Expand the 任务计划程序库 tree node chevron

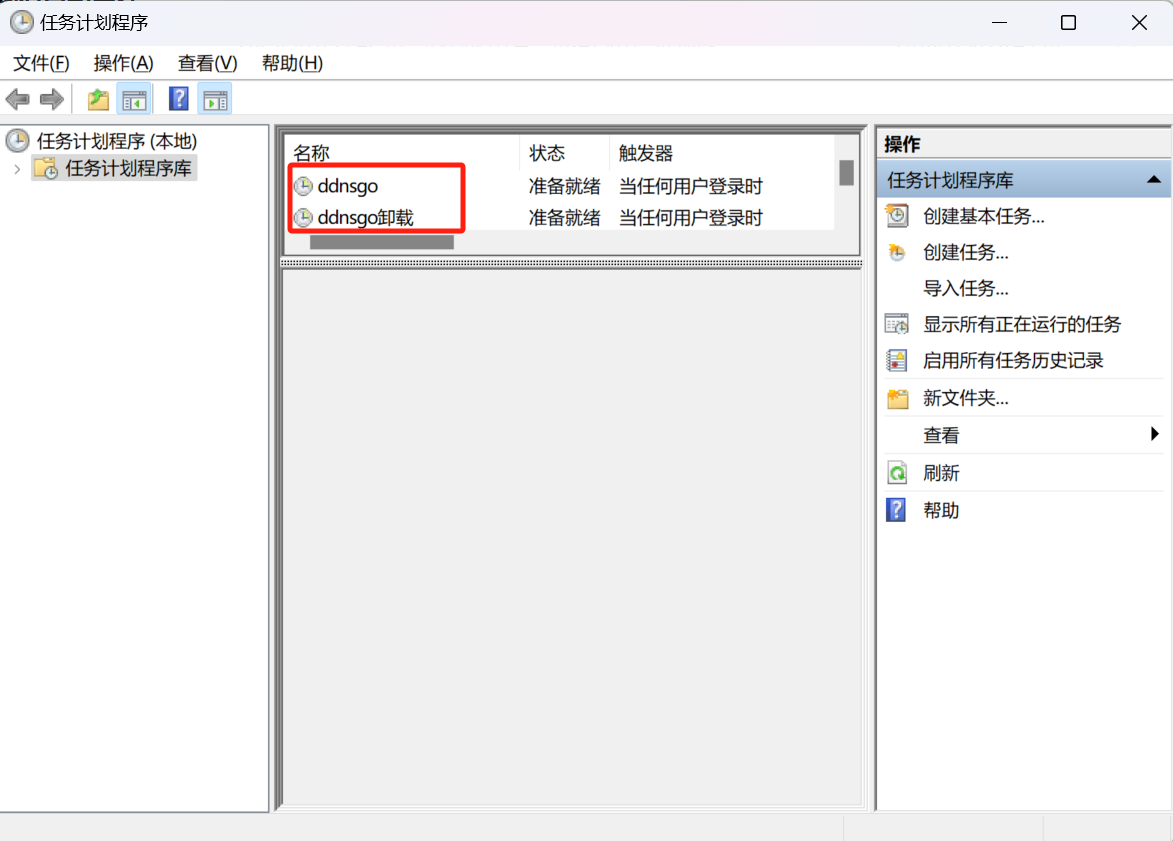click(17, 169)
